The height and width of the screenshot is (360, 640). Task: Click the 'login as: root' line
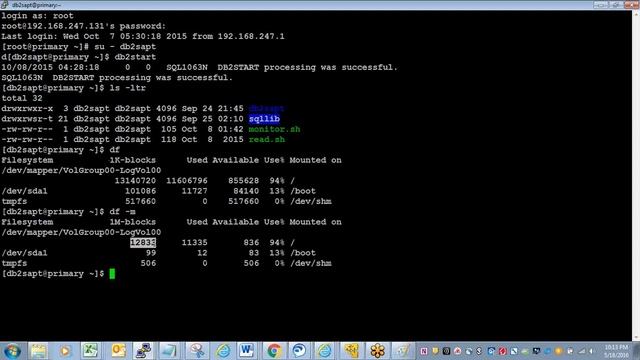[38, 16]
